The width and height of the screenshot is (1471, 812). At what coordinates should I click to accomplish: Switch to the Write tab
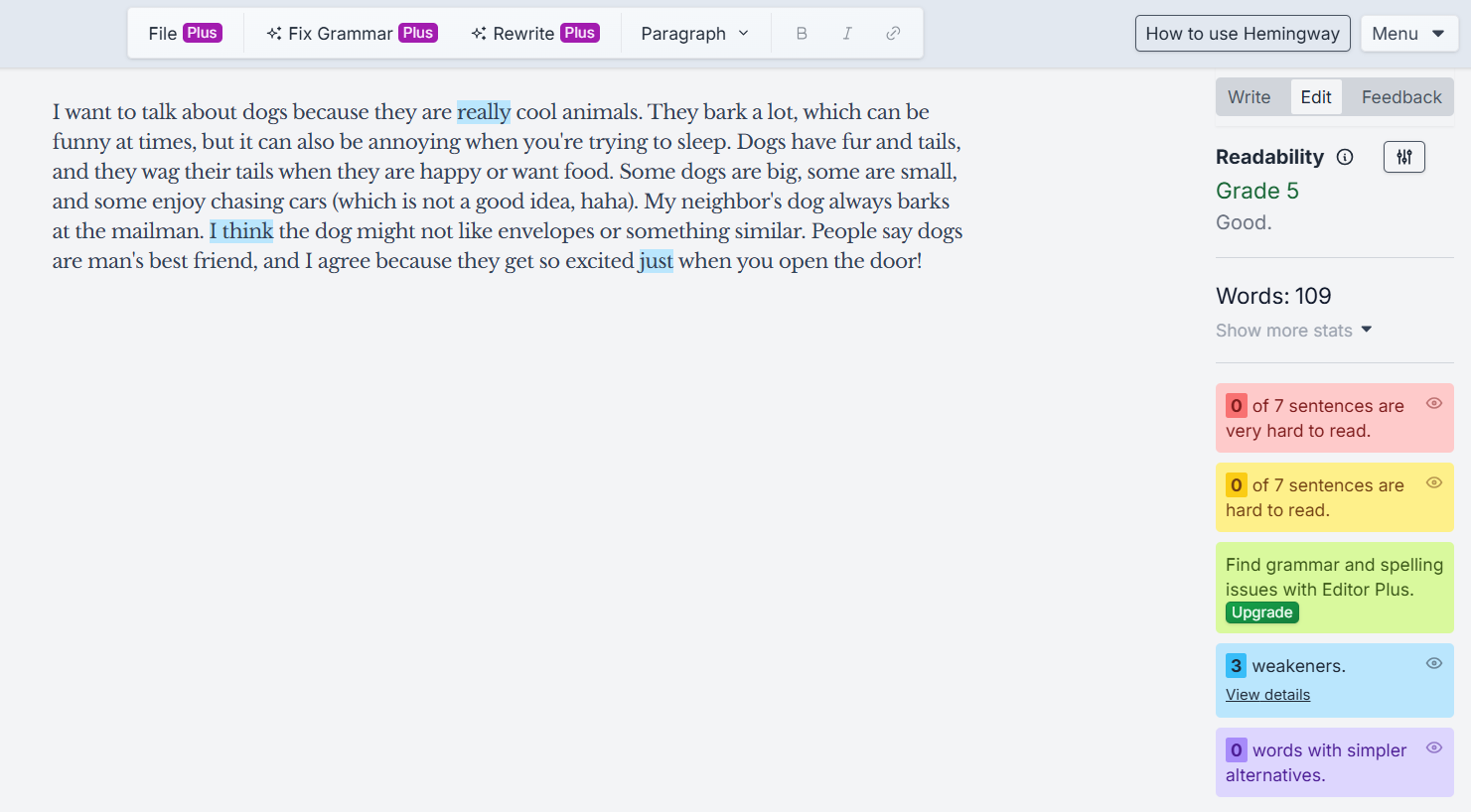click(x=1250, y=96)
